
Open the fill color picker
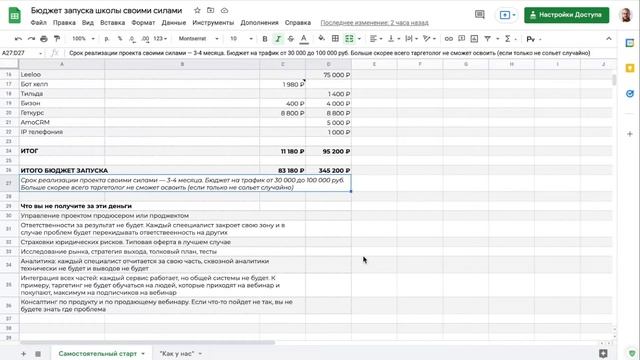click(x=322, y=39)
